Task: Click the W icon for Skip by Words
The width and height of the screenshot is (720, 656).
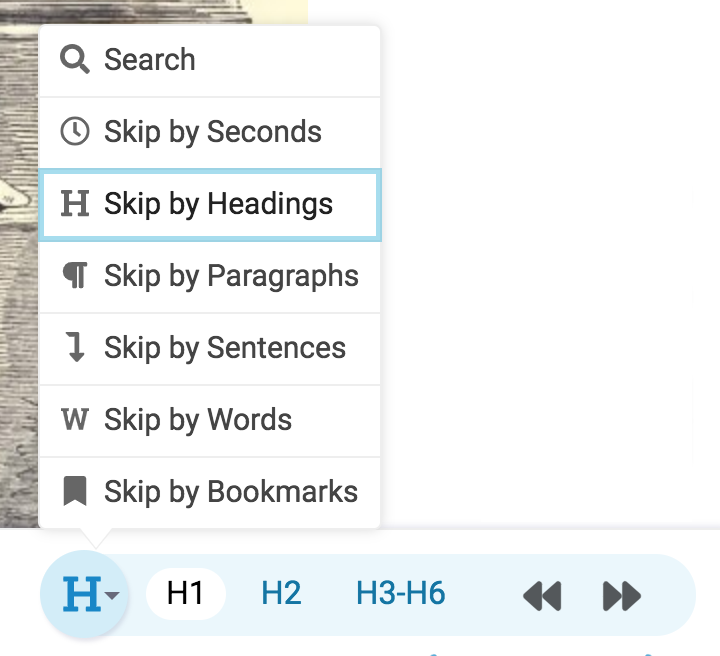Action: click(x=75, y=419)
